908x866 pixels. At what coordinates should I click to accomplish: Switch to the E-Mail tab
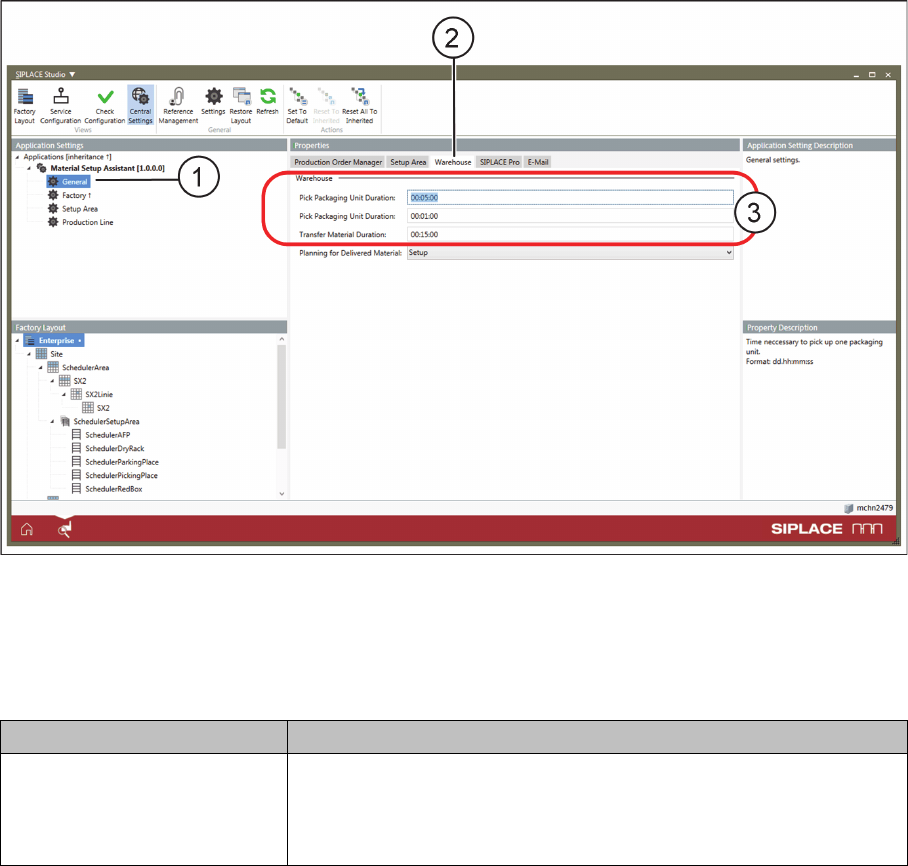(x=538, y=162)
